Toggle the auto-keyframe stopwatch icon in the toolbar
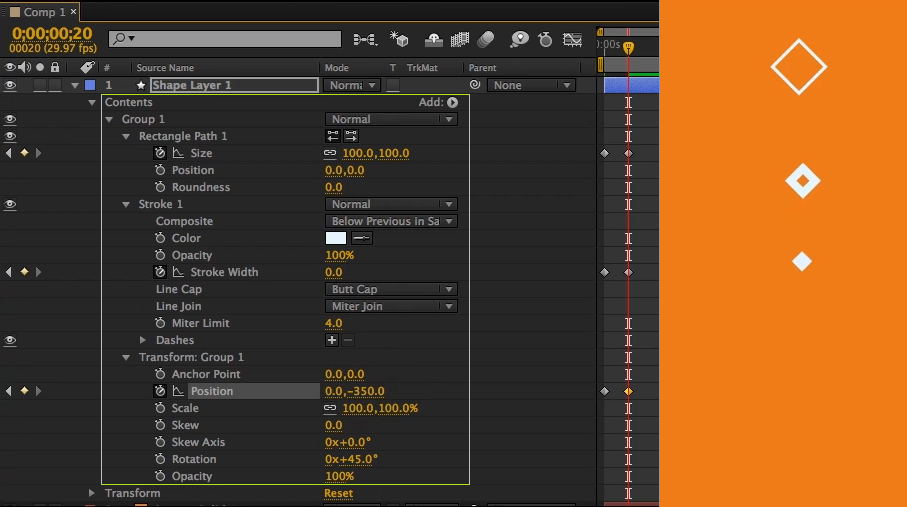Image resolution: width=907 pixels, height=507 pixels. pyautogui.click(x=545, y=39)
